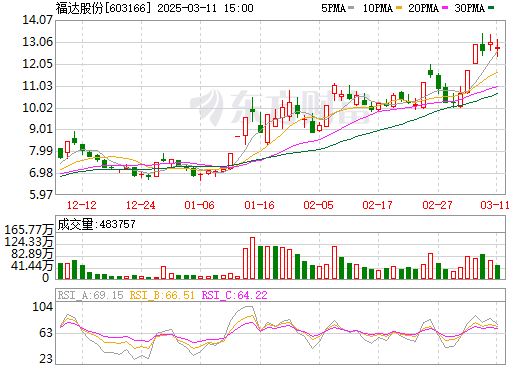Click the 165.77万 volume axis label
520x365 pixels.
(29, 230)
